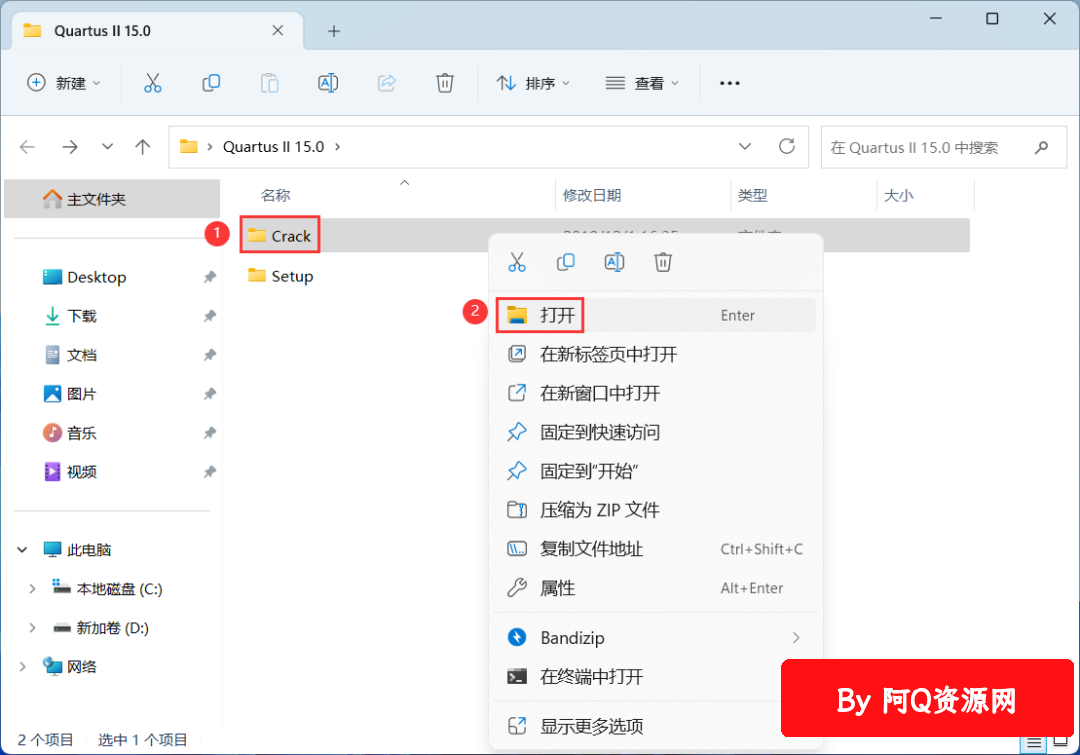Collapse the 此电脑 tree node

[22, 550]
